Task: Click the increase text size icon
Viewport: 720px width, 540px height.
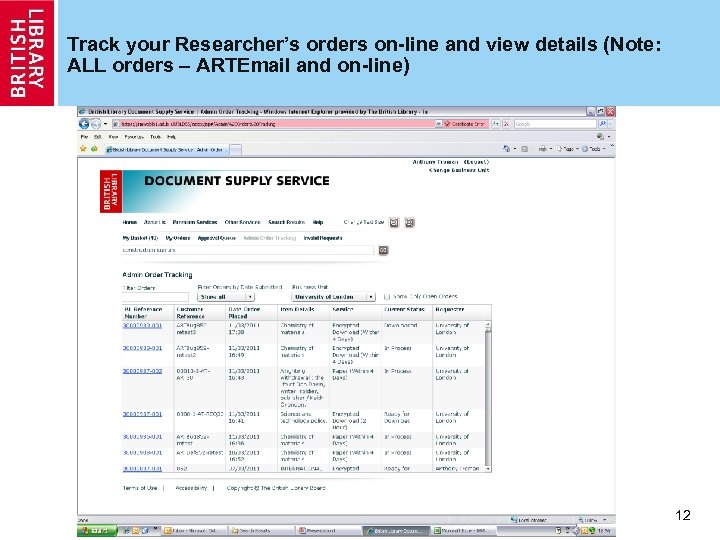Action: [x=410, y=223]
